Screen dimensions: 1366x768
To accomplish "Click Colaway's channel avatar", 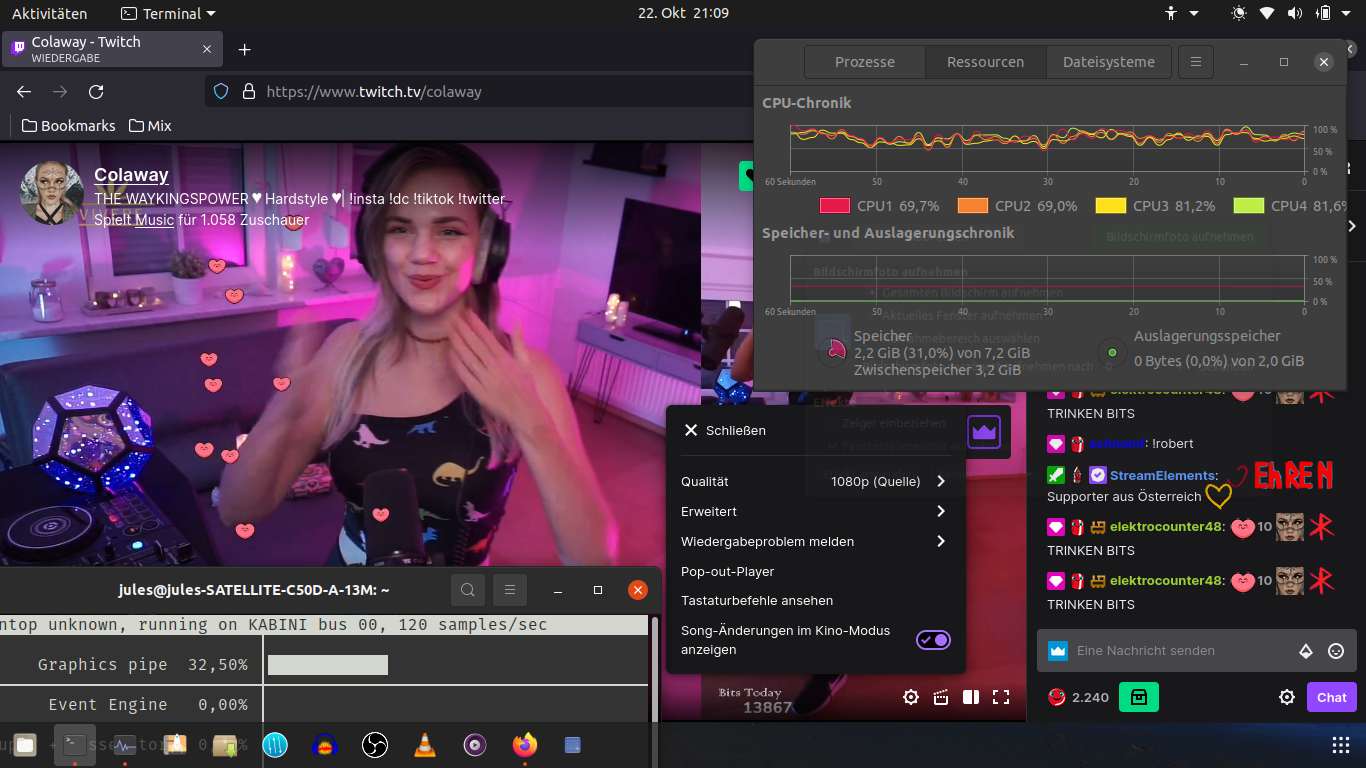I will point(52,193).
